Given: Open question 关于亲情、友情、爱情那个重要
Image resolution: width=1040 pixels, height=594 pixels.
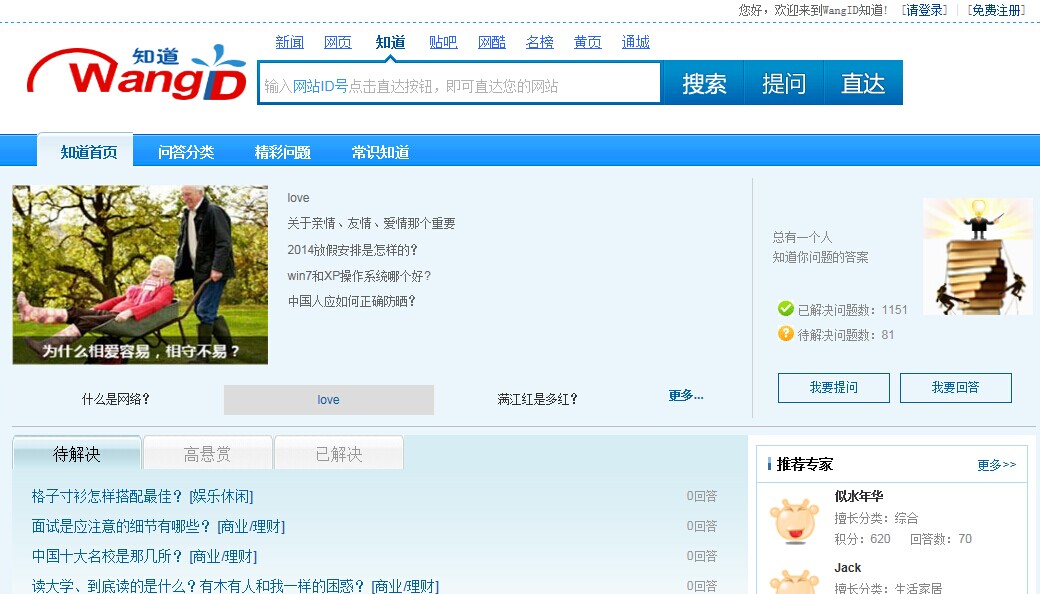Looking at the screenshot, I should click(371, 223).
